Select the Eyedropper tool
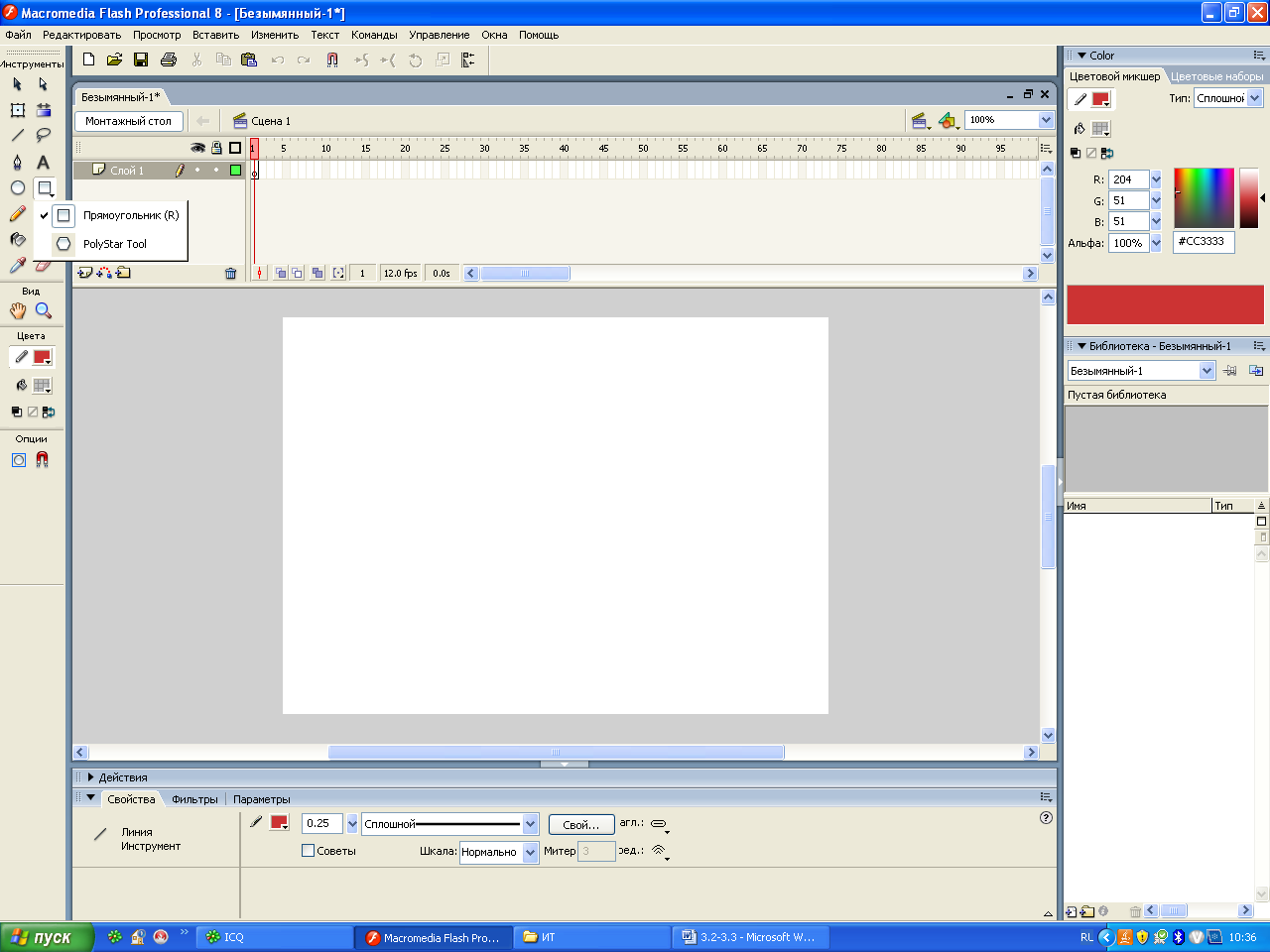Image resolution: width=1270 pixels, height=952 pixels. point(17,265)
